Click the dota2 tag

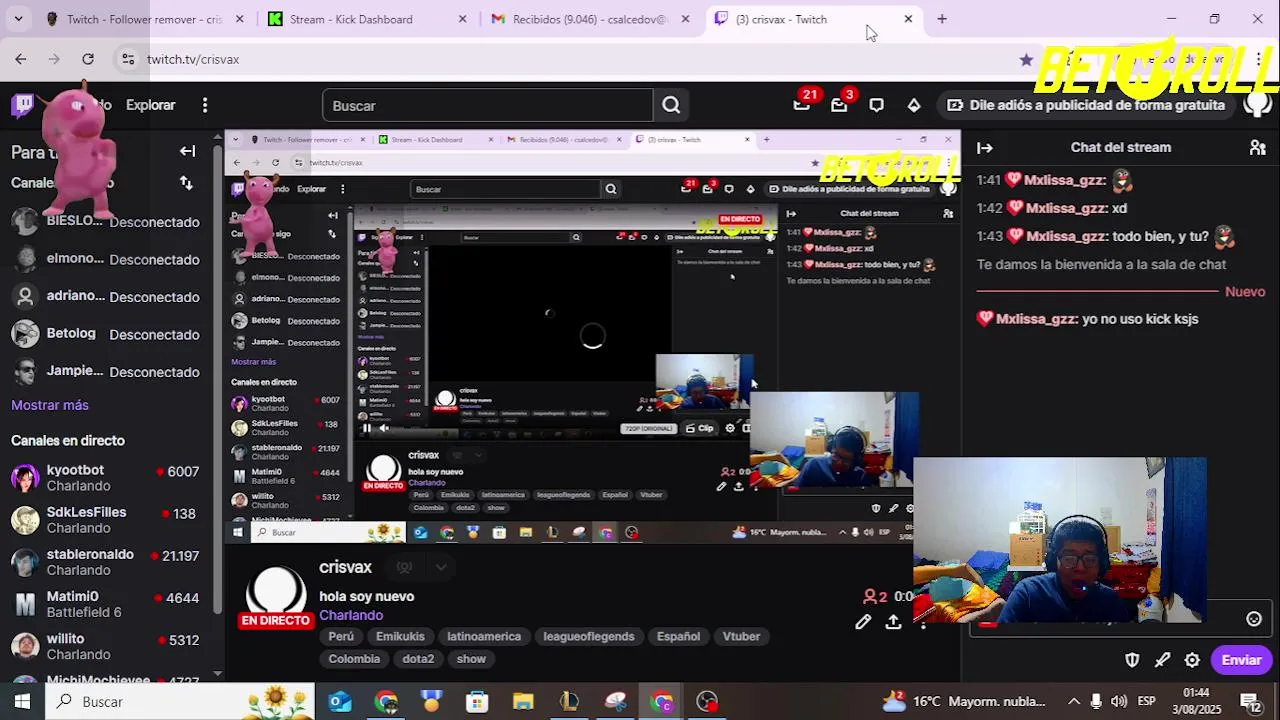pyautogui.click(x=418, y=659)
